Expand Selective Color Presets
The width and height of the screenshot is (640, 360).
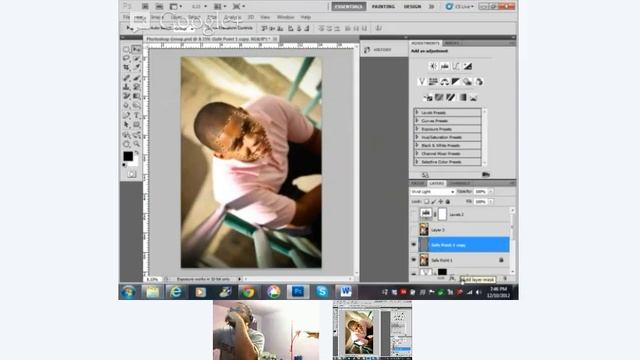pos(417,162)
